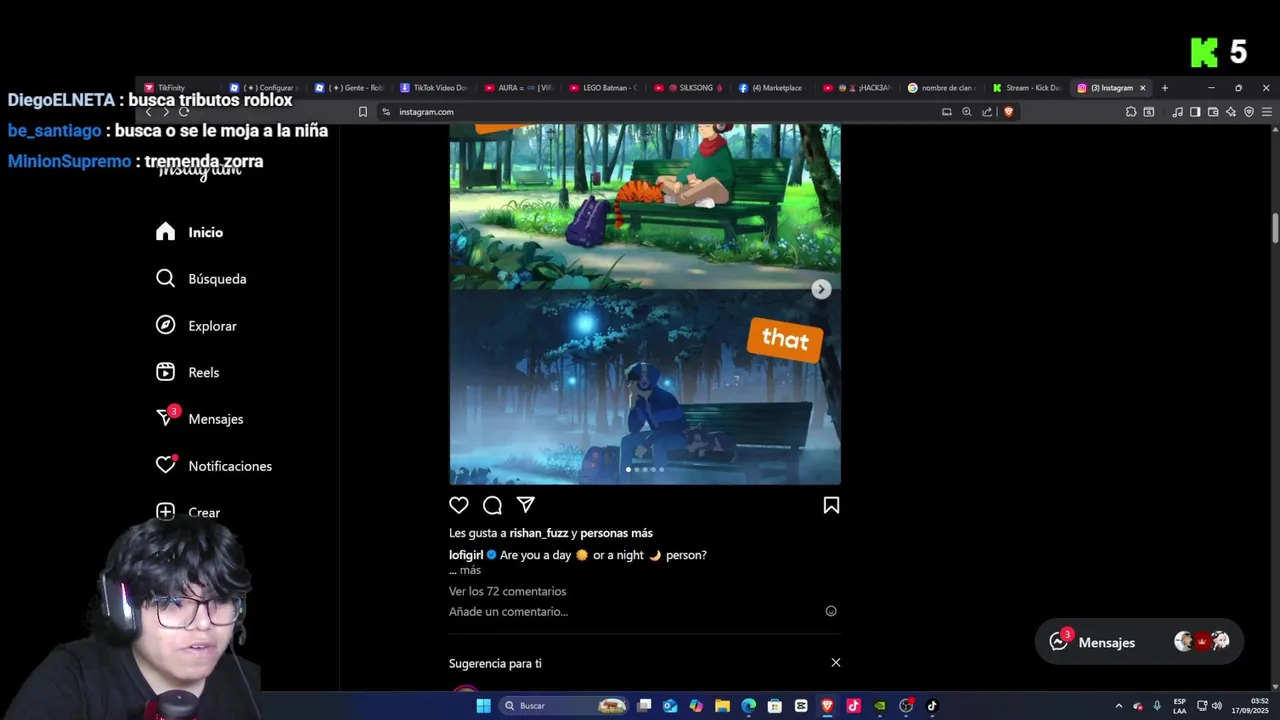
Task: Switch to nombre de clan Google tab
Action: [944, 88]
